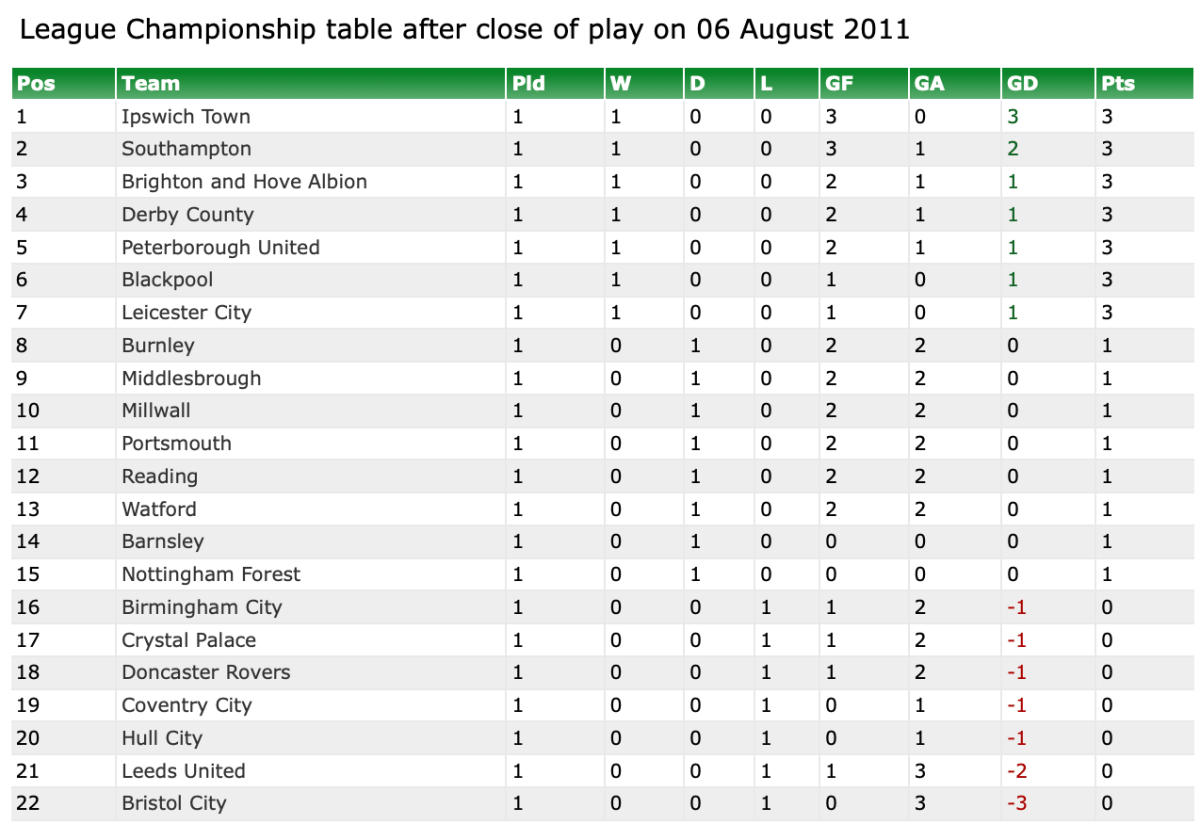Click the GF column header
Screen dimensions: 1200x840
pos(839,83)
